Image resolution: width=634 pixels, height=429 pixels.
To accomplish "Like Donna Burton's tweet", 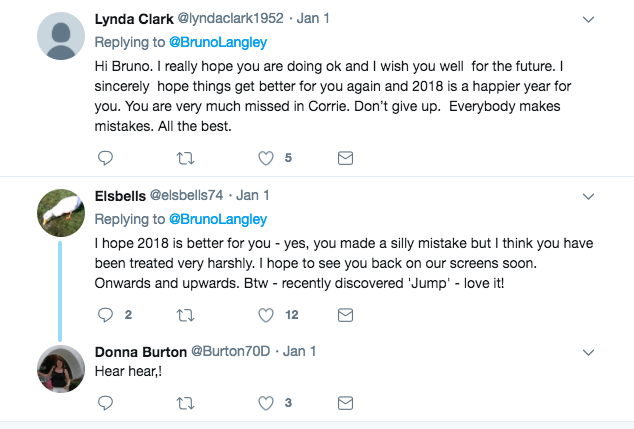I will pos(266,404).
